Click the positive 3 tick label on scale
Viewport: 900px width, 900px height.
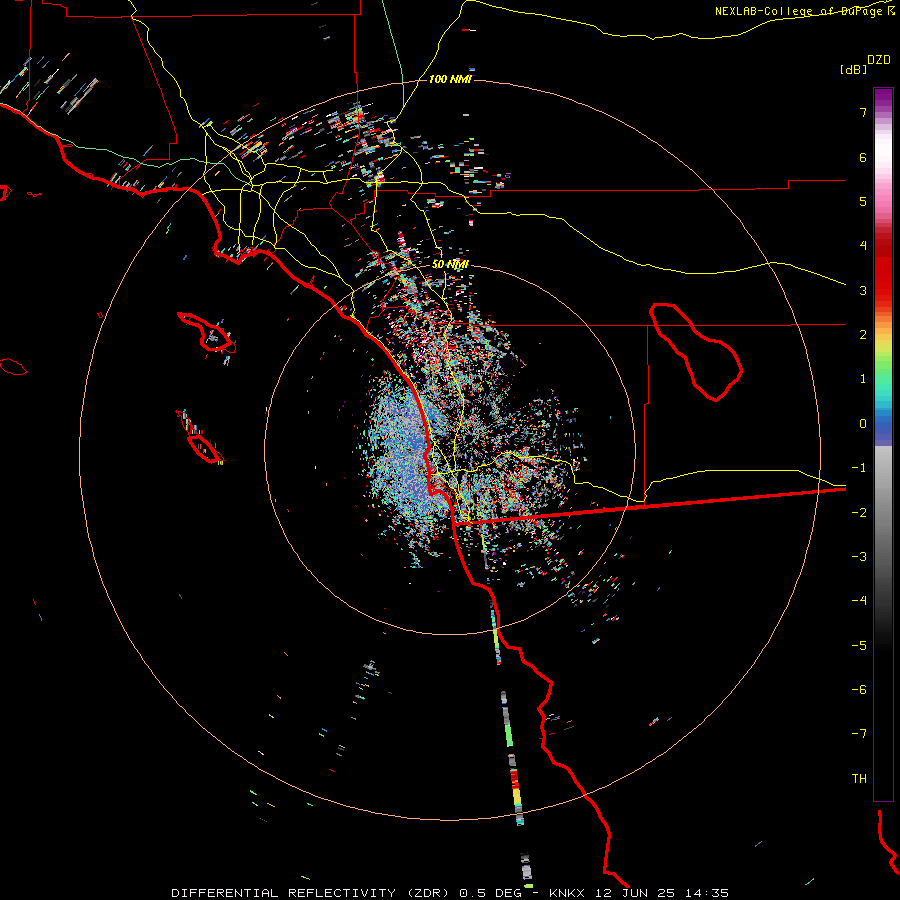[x=863, y=290]
